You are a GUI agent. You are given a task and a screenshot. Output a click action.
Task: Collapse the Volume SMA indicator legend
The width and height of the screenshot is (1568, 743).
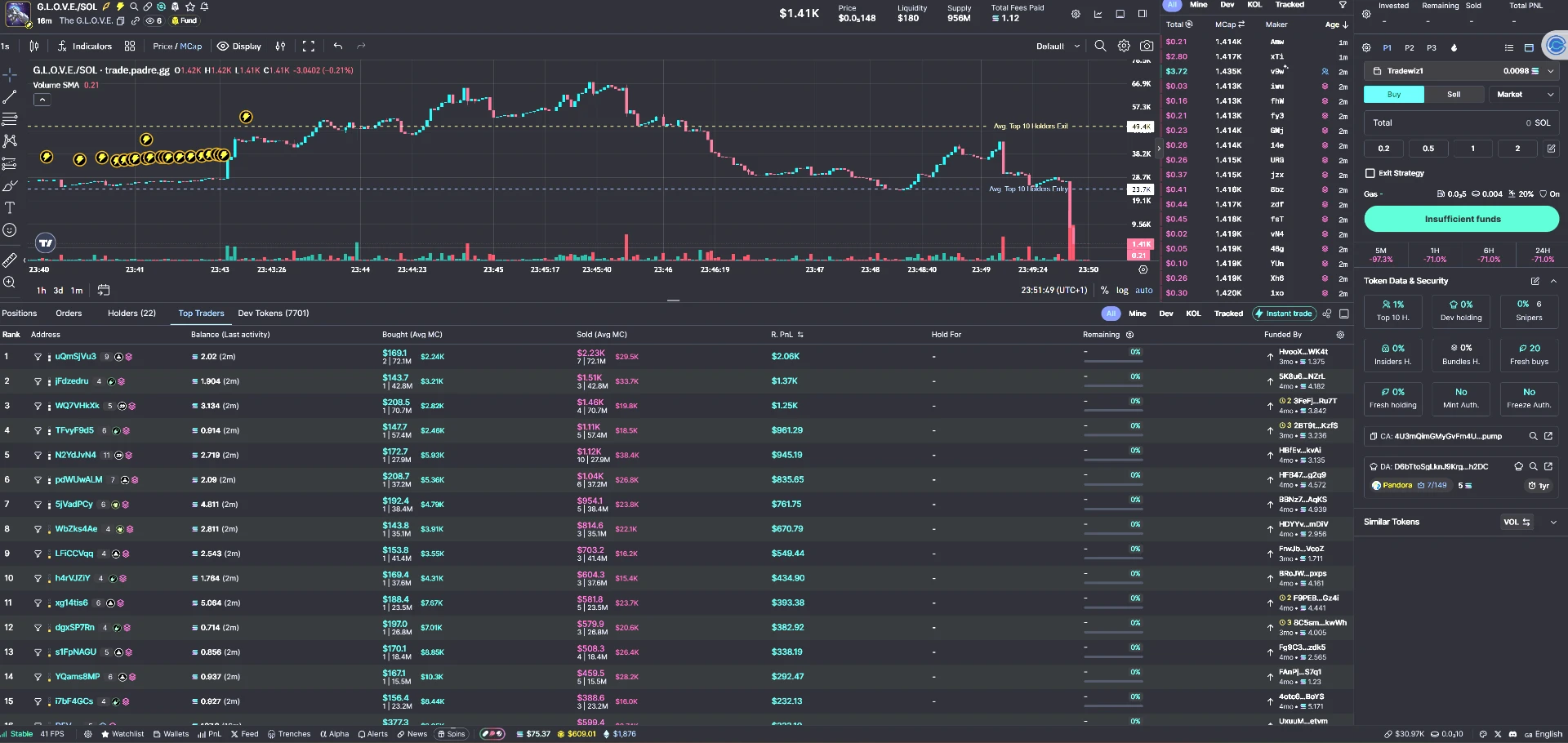[42, 100]
